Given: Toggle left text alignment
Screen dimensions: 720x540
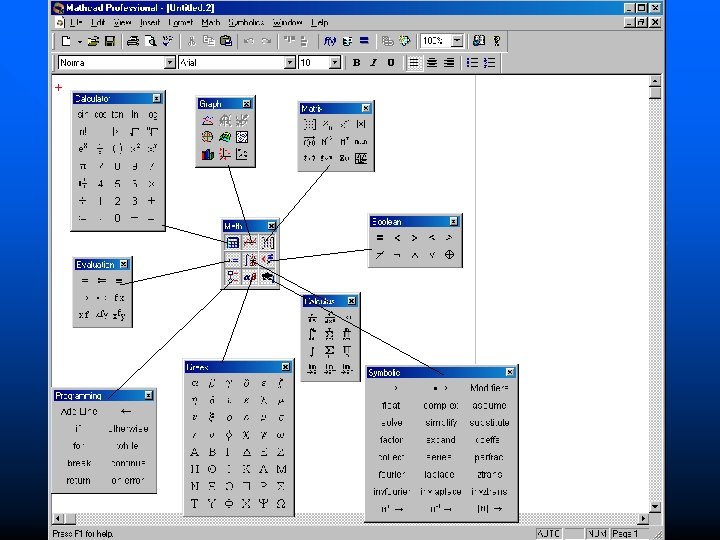Looking at the screenshot, I should click(414, 63).
